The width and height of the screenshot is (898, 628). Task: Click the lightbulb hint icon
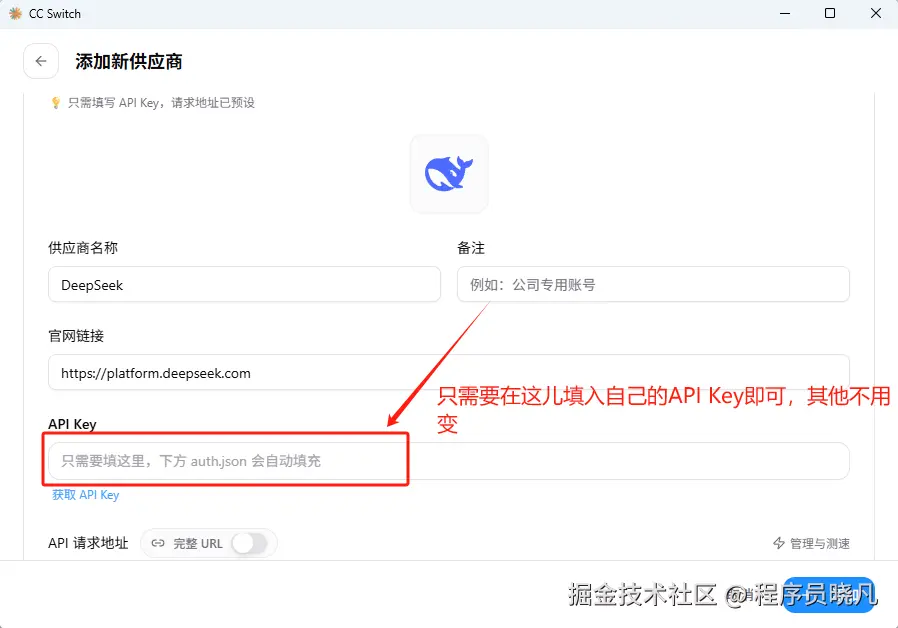(56, 102)
